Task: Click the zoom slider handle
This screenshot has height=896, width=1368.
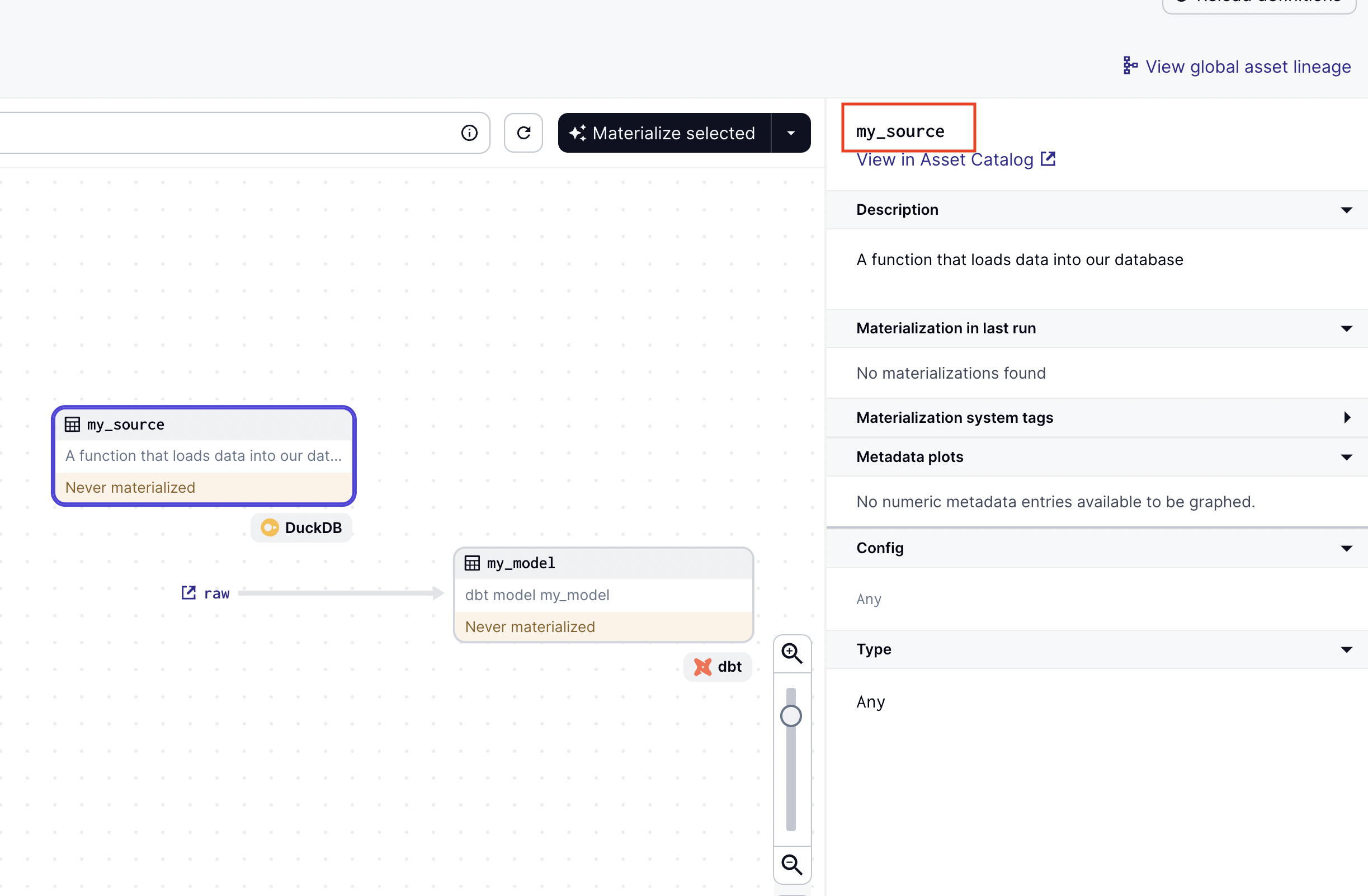Action: pyautogui.click(x=790, y=715)
